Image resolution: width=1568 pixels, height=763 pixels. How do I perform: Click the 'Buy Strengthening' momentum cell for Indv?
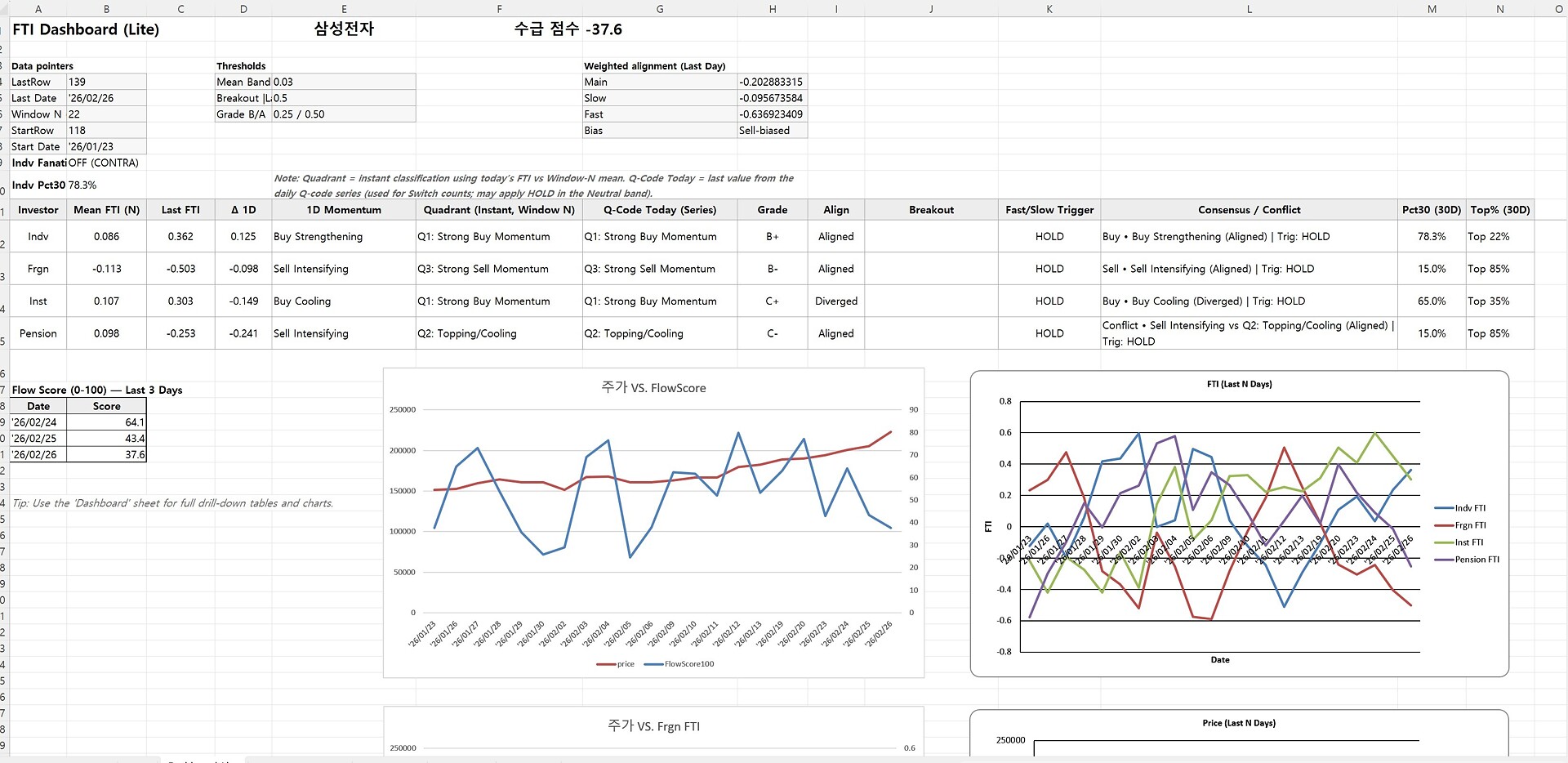(x=344, y=237)
